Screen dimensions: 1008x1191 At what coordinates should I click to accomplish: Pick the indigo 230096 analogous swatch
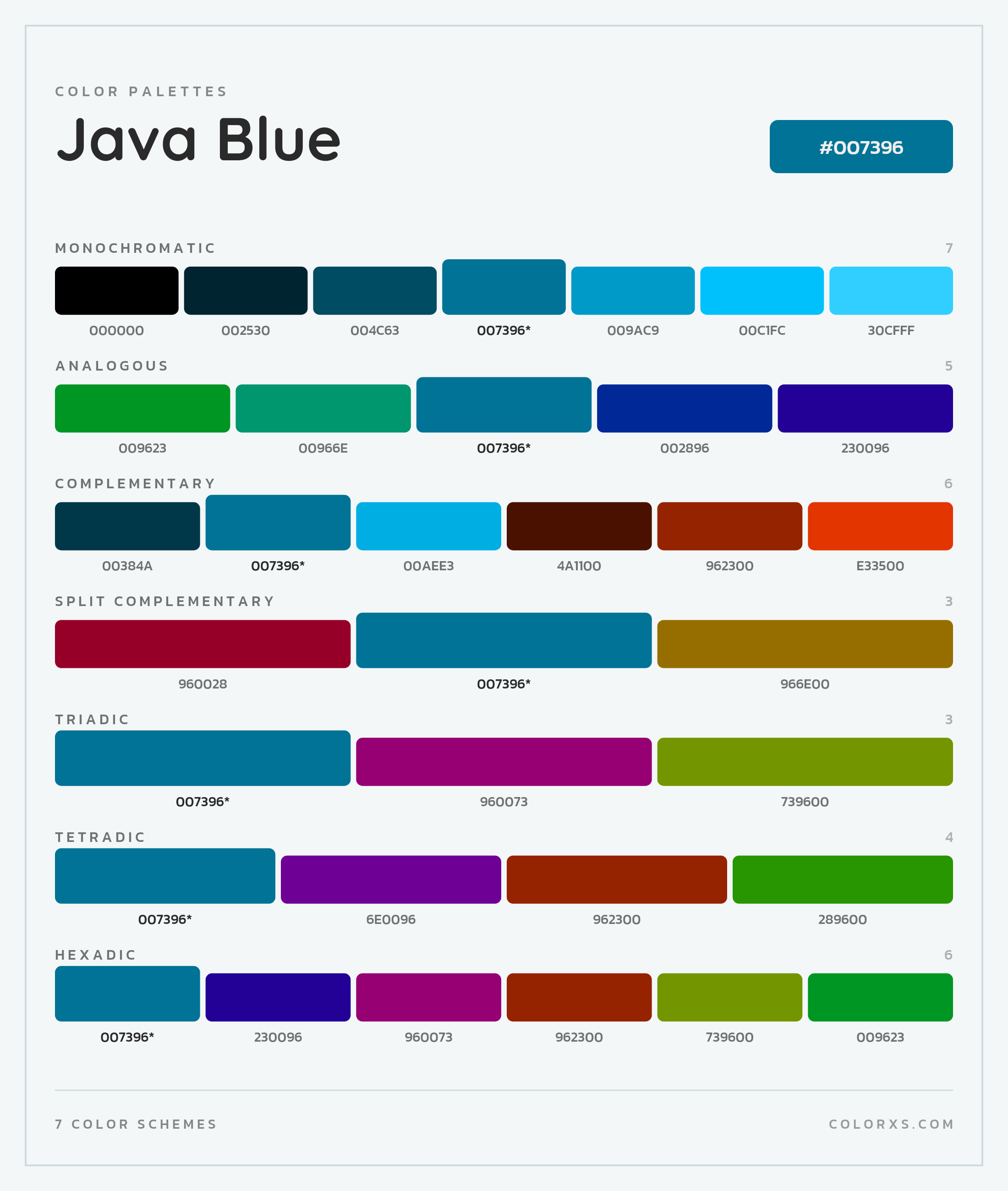click(x=865, y=409)
